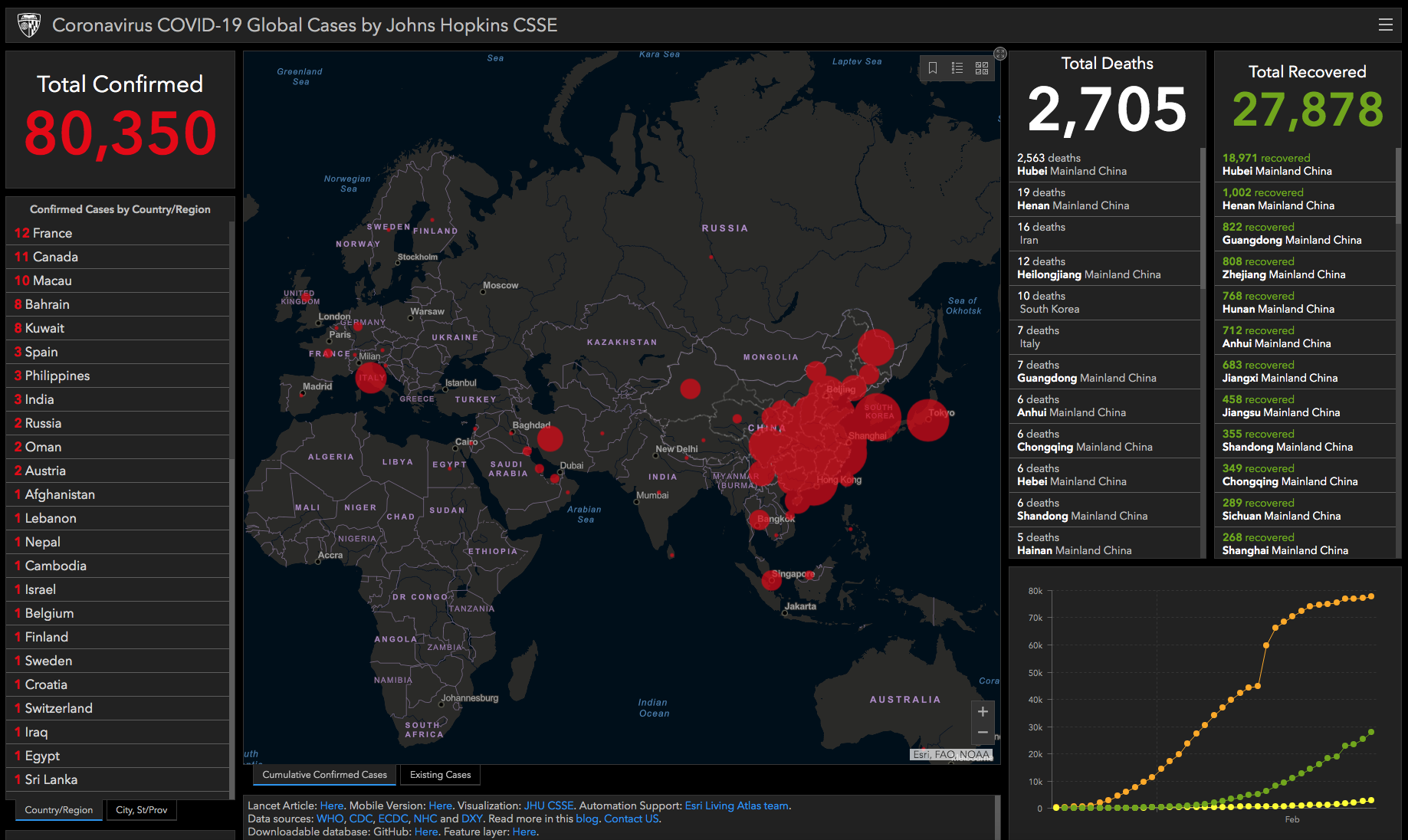
Task: Click the Zhejiang 808 recovered entry
Action: 1305,268
